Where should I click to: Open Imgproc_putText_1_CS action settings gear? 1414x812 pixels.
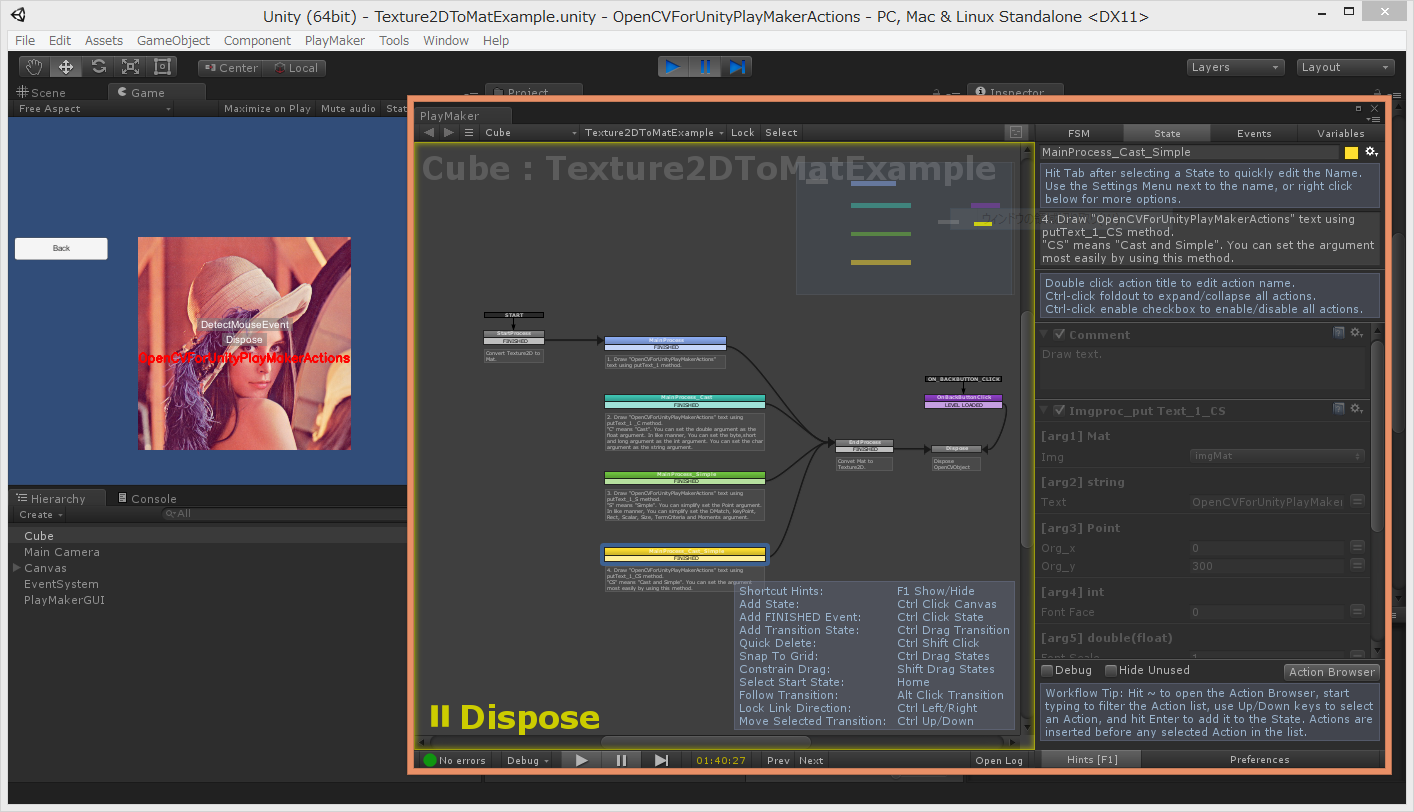[x=1357, y=409]
